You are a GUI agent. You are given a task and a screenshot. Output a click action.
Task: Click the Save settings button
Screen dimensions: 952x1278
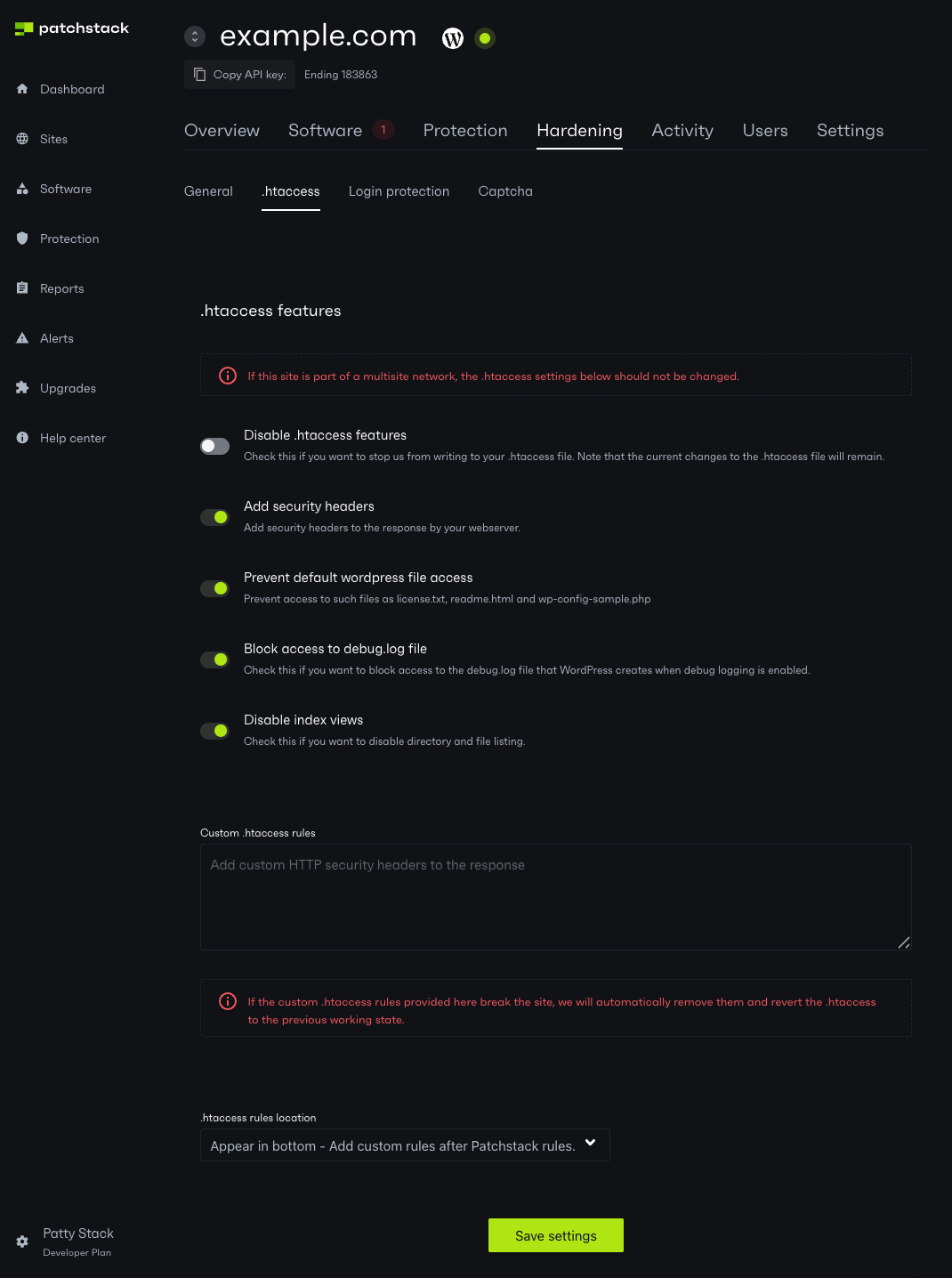pos(555,1235)
